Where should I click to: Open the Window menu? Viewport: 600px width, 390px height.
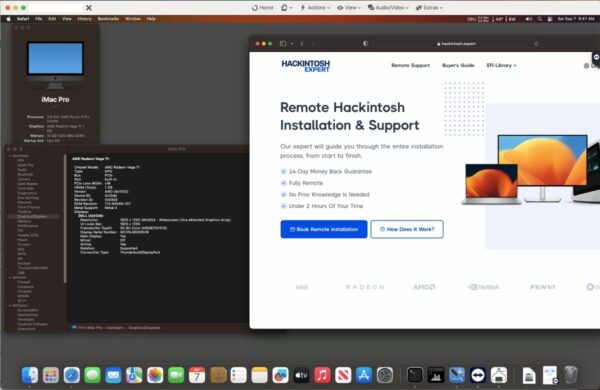pyautogui.click(x=133, y=19)
